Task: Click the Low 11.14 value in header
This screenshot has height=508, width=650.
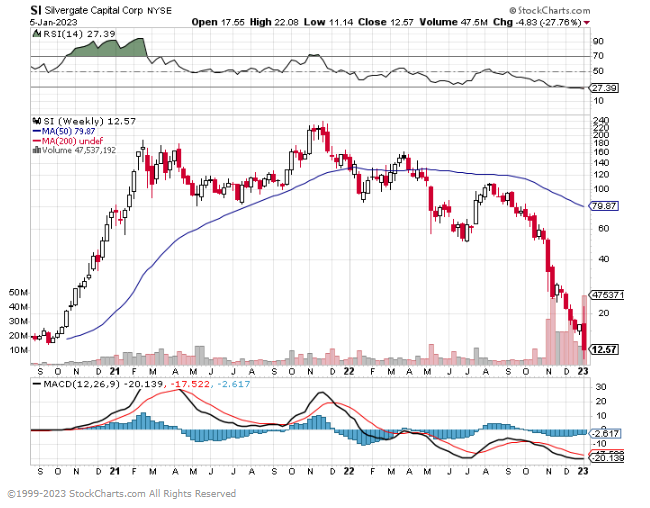Action: 328,22
